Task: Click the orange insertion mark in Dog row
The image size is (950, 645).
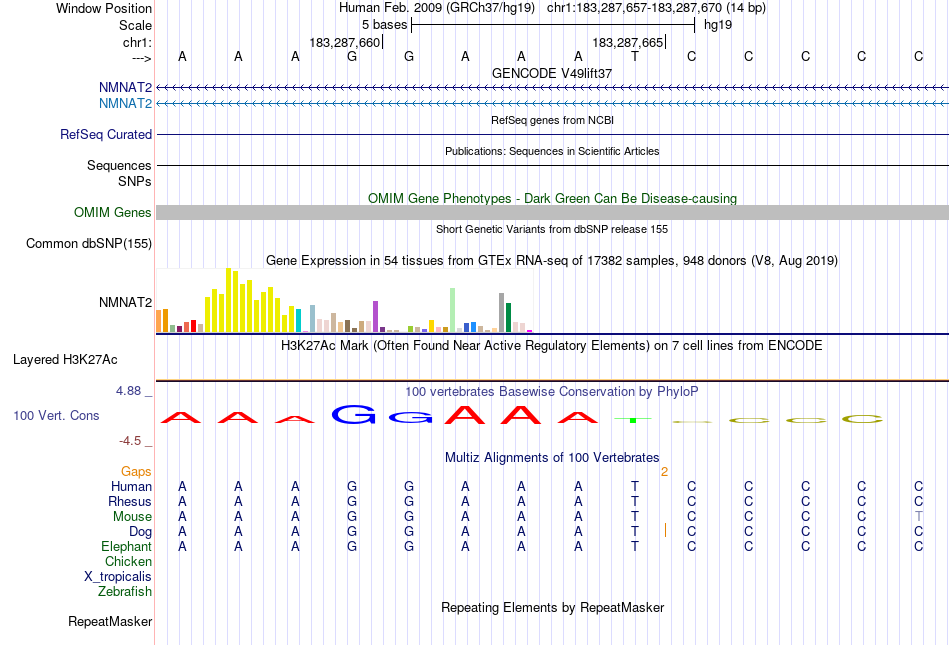Action: 665,531
